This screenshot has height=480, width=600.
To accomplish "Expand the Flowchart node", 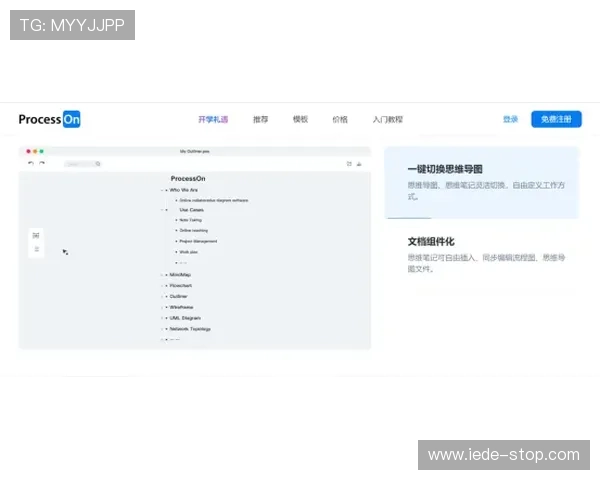I will (162, 286).
